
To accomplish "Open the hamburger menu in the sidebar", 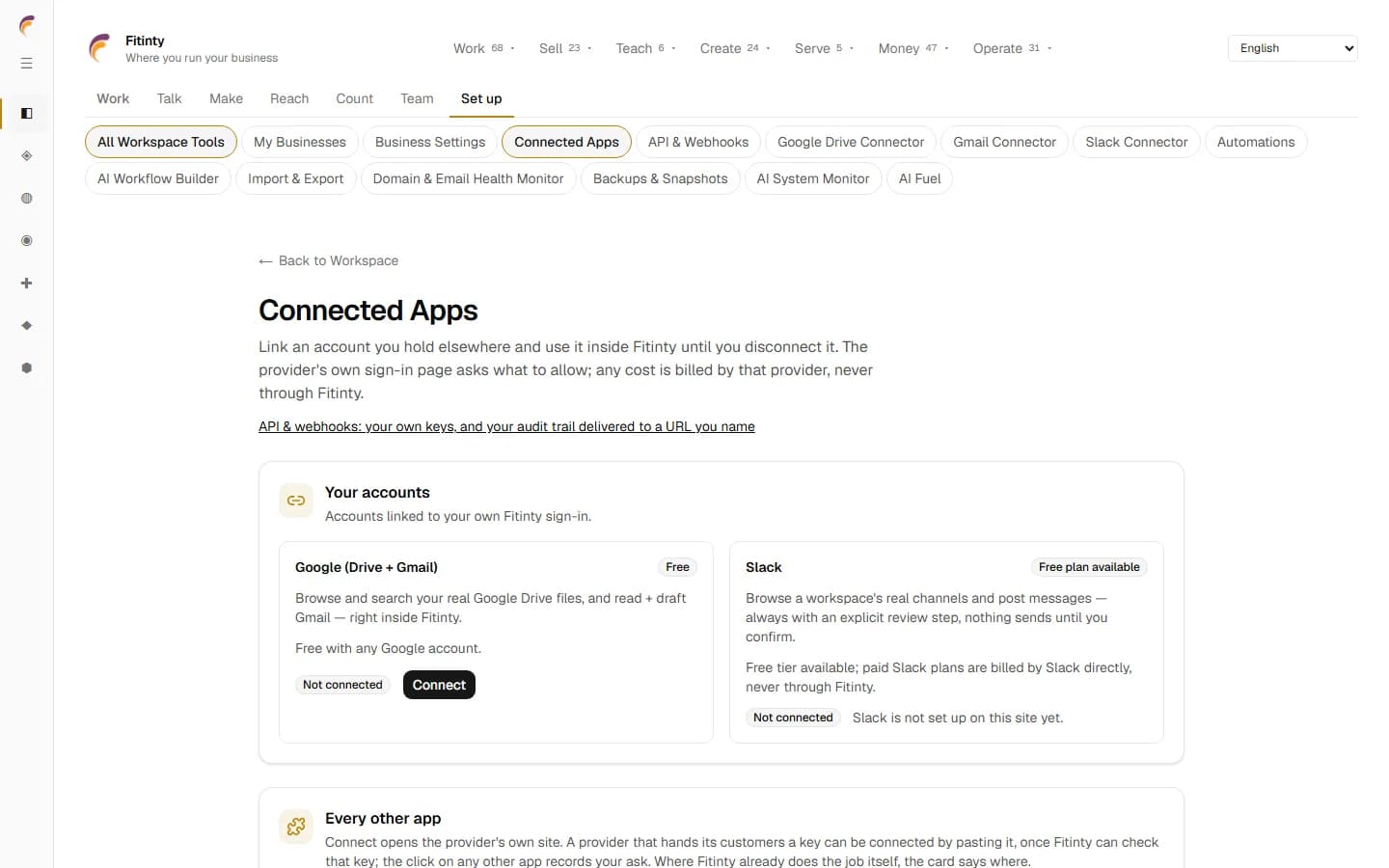I will pyautogui.click(x=27, y=64).
